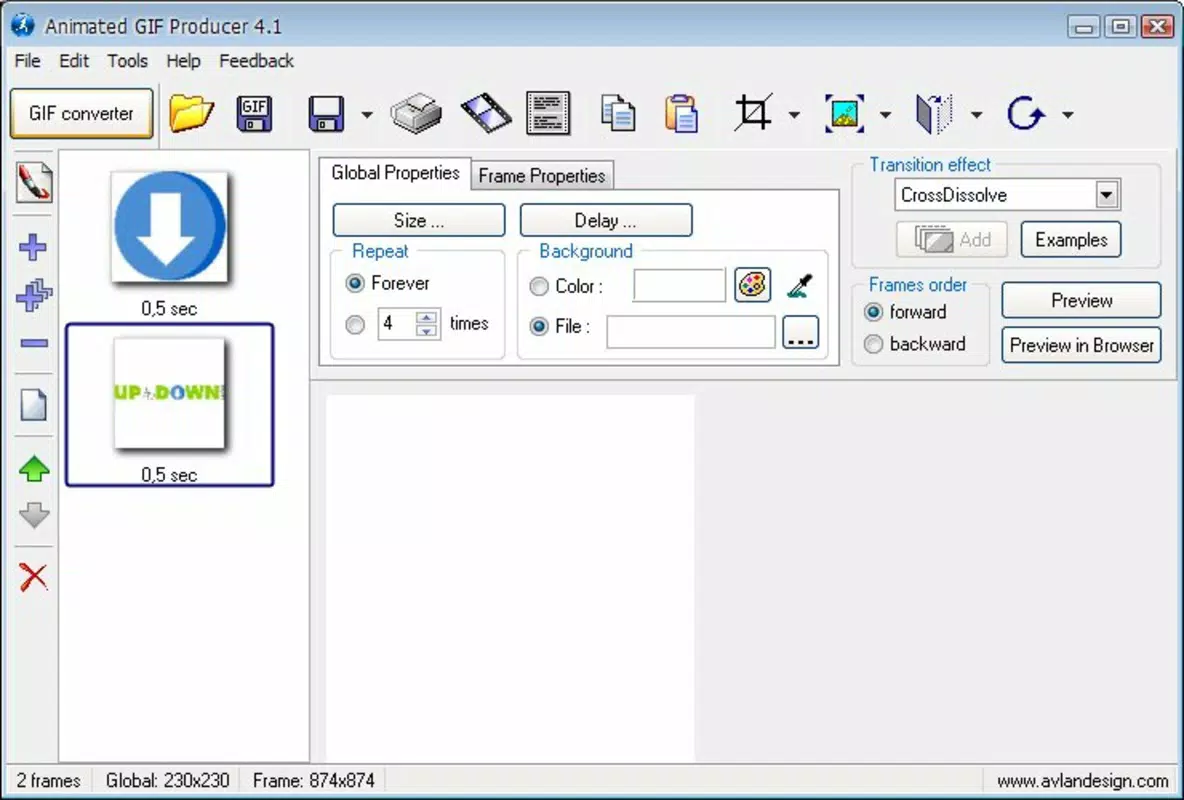Browse background file with ... button

pos(800,332)
